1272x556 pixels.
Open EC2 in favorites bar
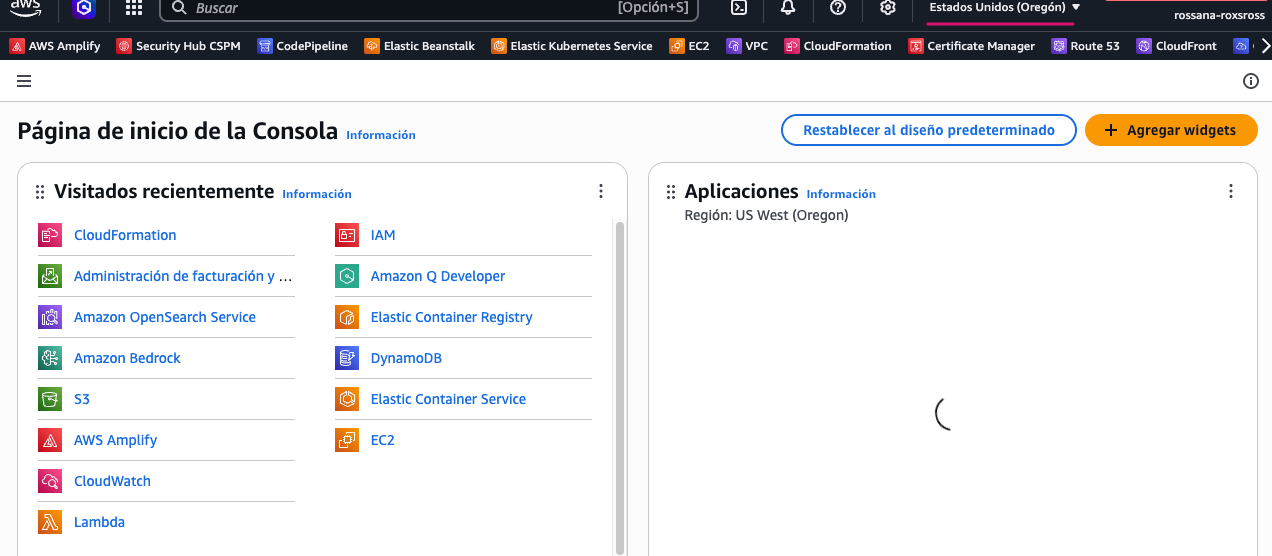(690, 46)
